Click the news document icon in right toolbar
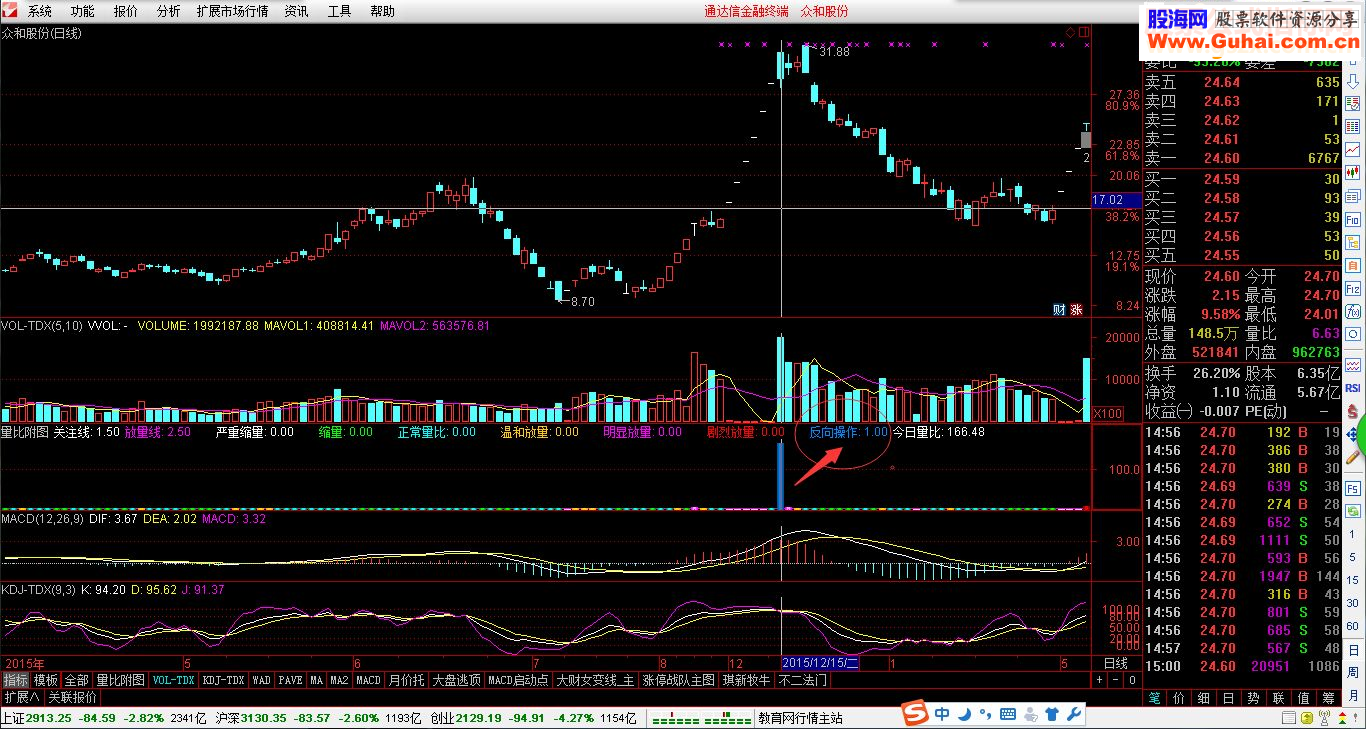Viewport: 1366px width, 729px height. 1352,196
